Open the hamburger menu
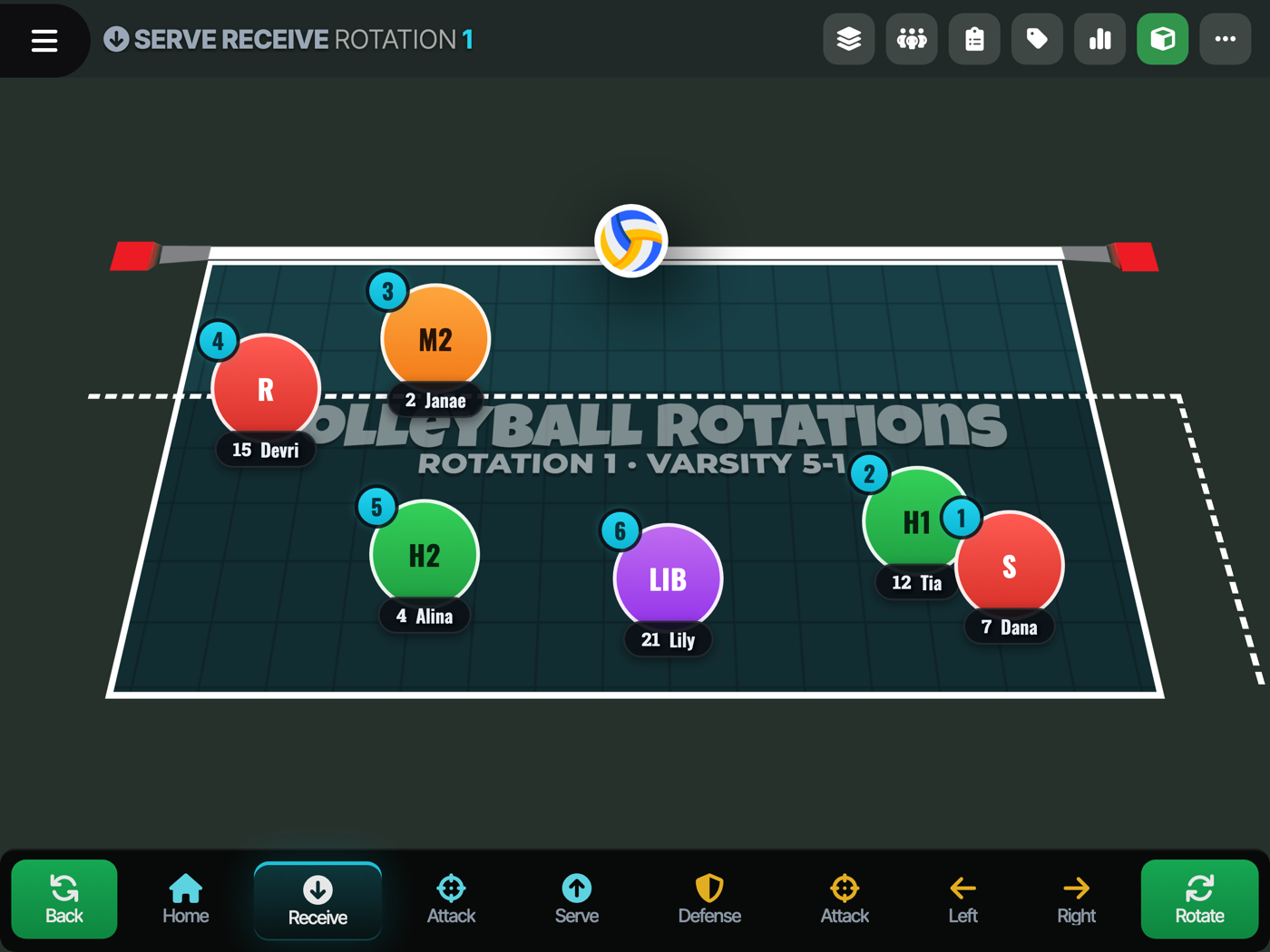 coord(44,40)
